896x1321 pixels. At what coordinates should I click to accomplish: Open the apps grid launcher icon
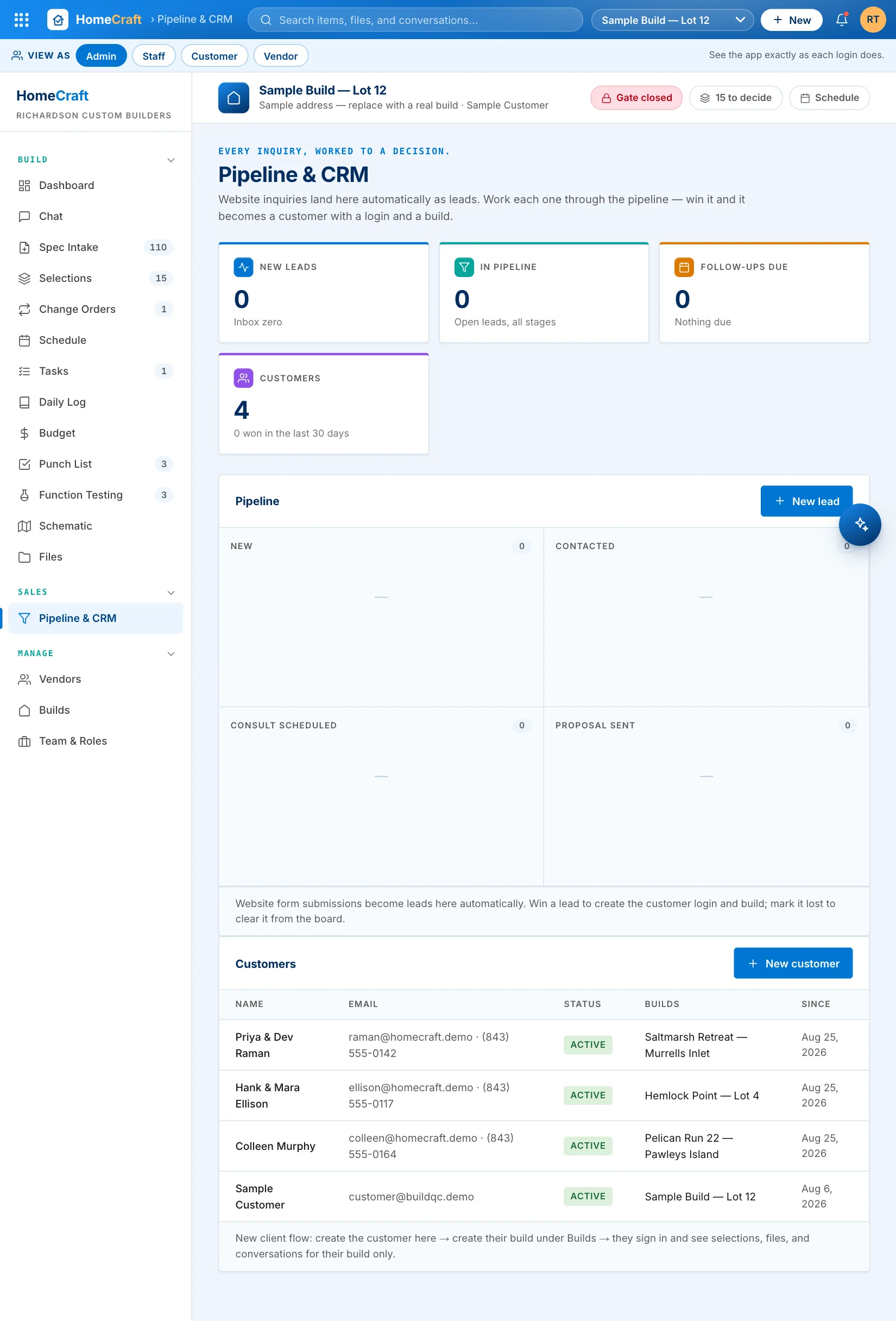[x=21, y=20]
